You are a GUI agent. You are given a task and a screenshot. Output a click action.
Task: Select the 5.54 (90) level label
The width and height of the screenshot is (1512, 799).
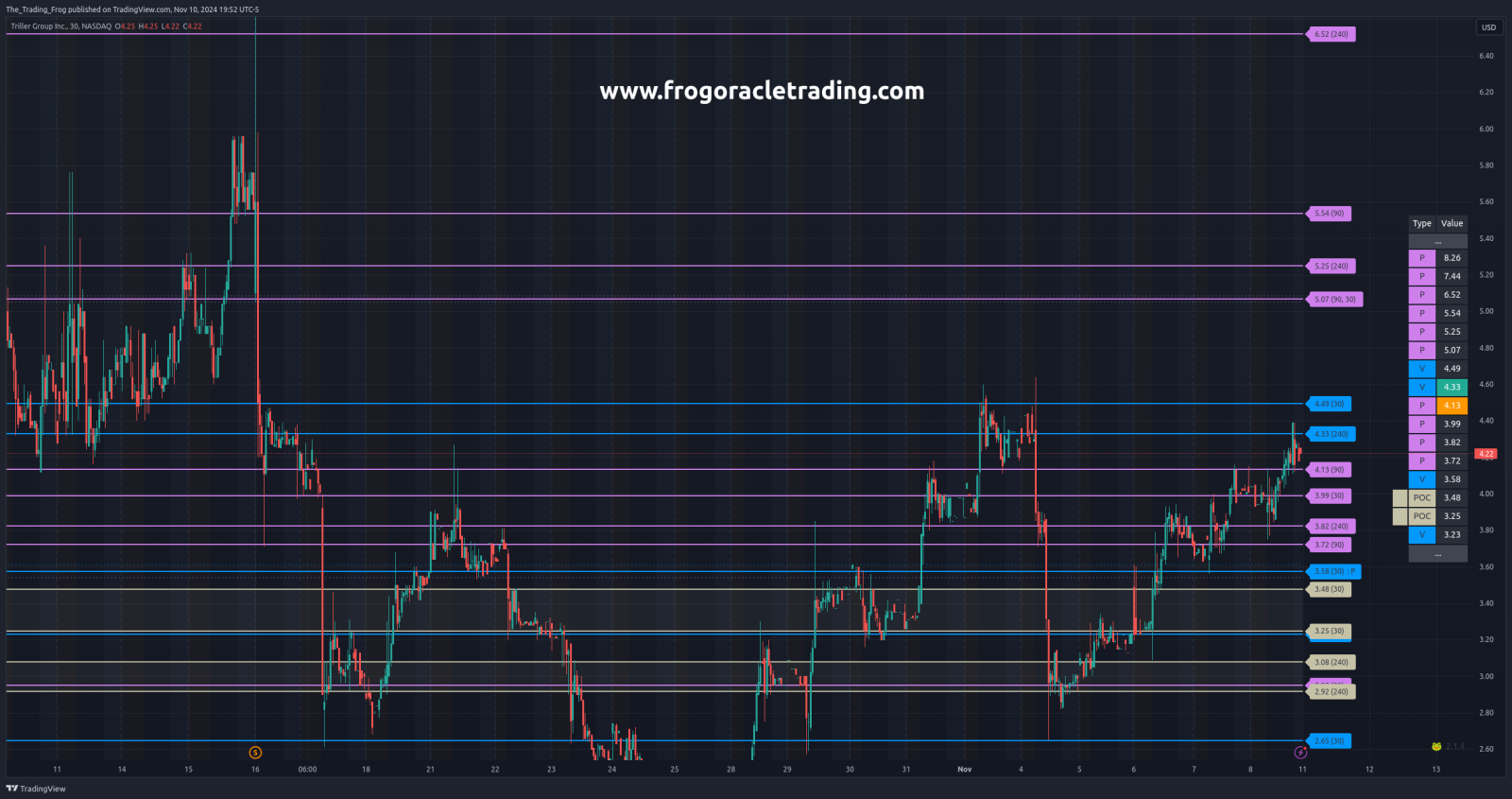coord(1329,214)
